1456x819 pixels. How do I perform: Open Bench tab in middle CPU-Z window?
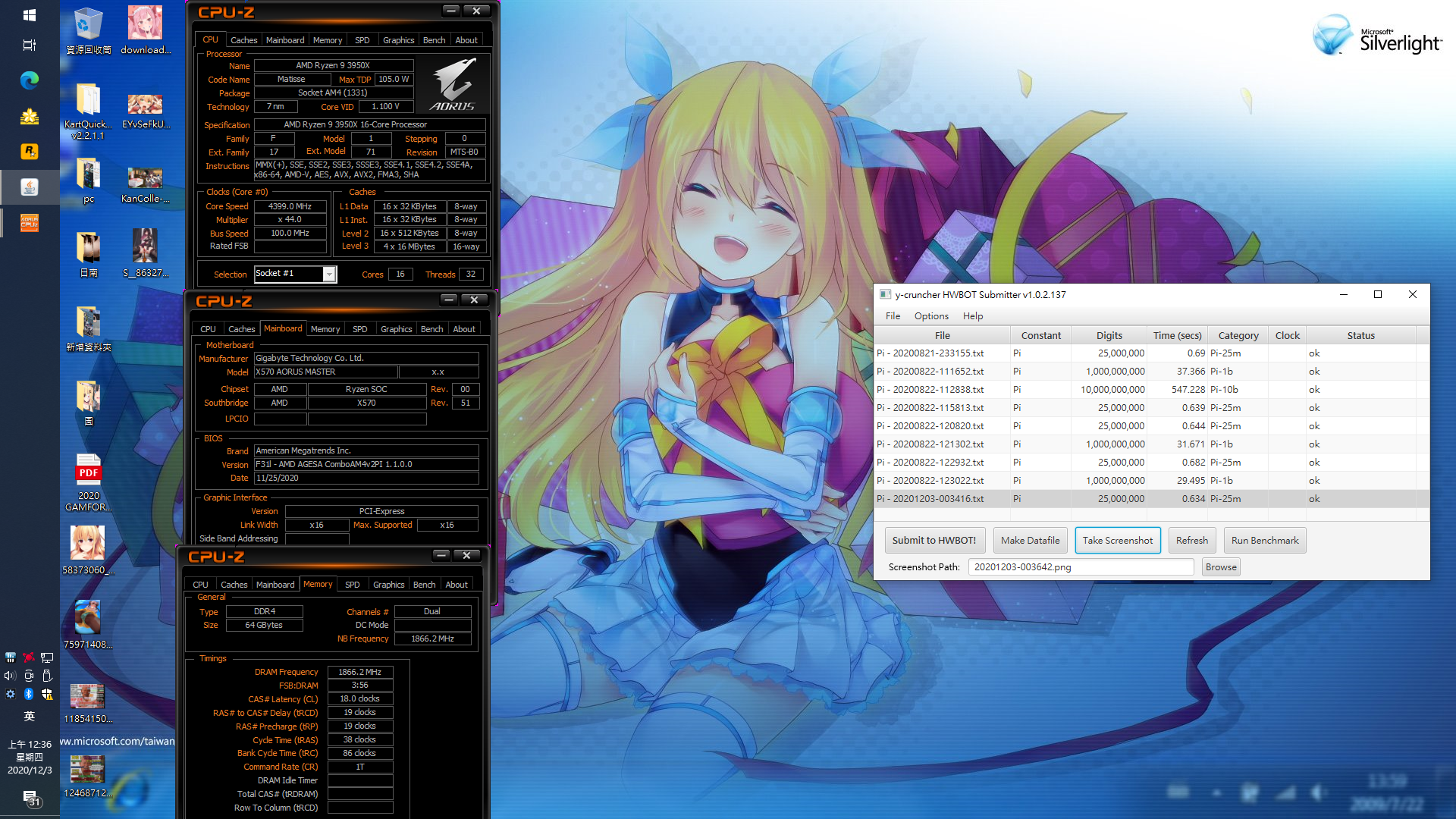[x=431, y=329]
